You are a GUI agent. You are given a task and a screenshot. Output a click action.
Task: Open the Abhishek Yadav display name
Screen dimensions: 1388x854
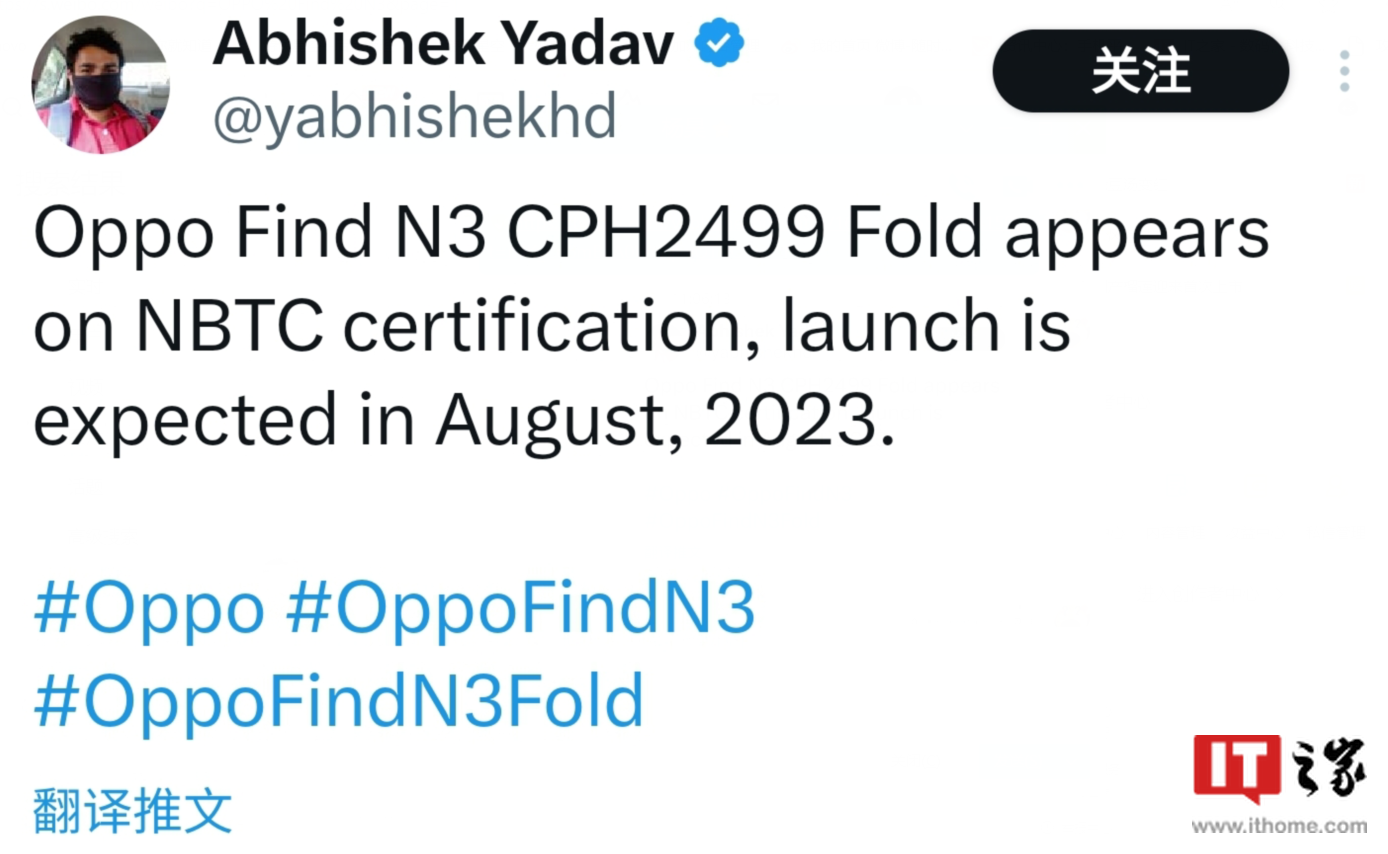point(443,44)
